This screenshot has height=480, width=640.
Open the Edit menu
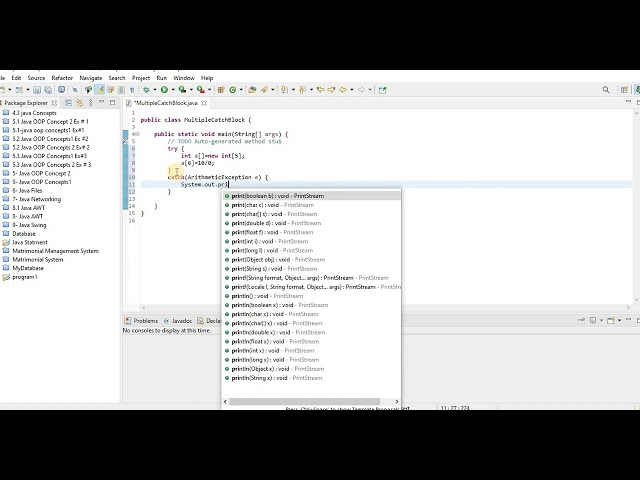pos(16,78)
